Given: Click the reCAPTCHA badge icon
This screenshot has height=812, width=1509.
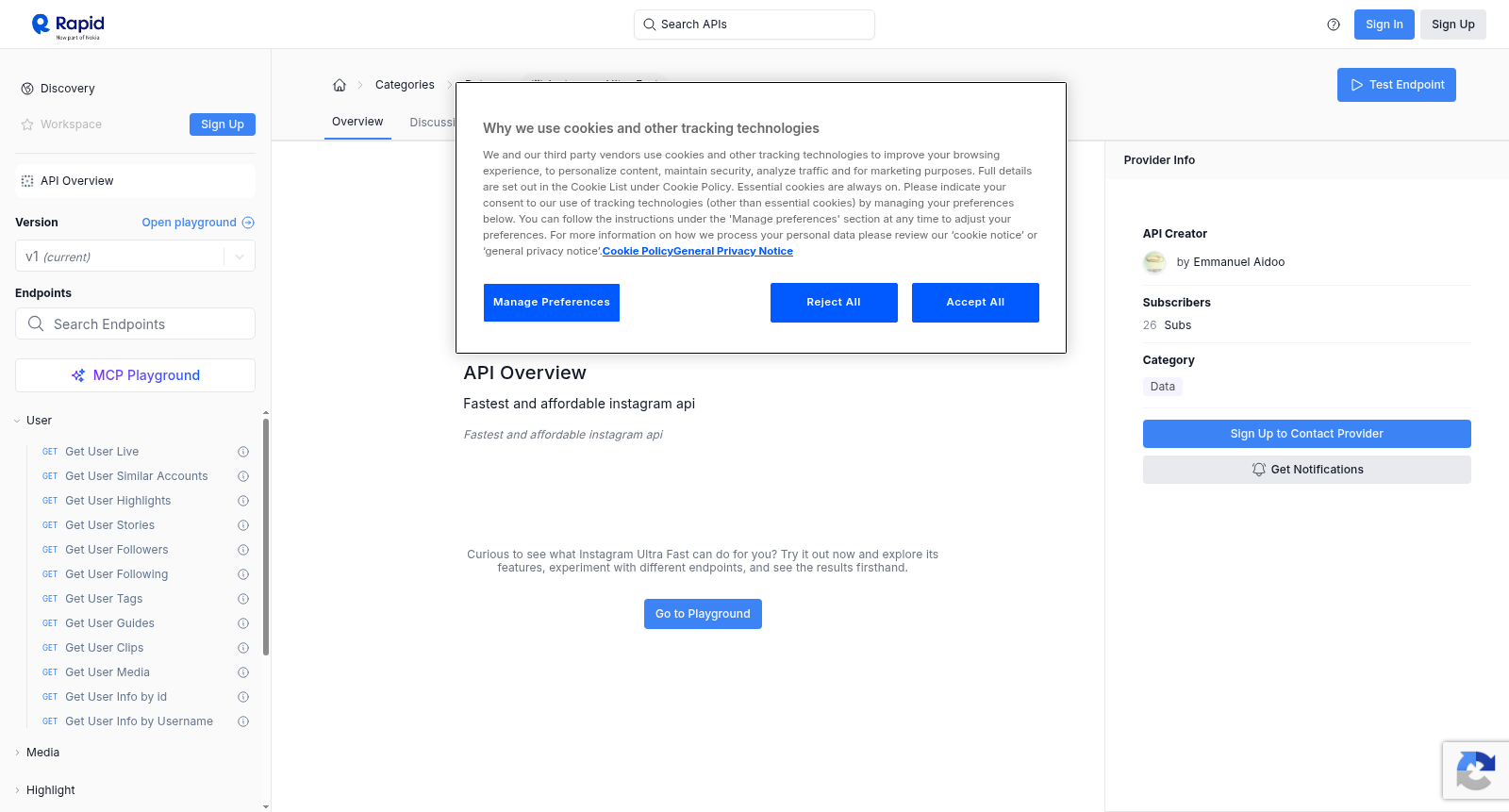Looking at the screenshot, I should tap(1476, 771).
